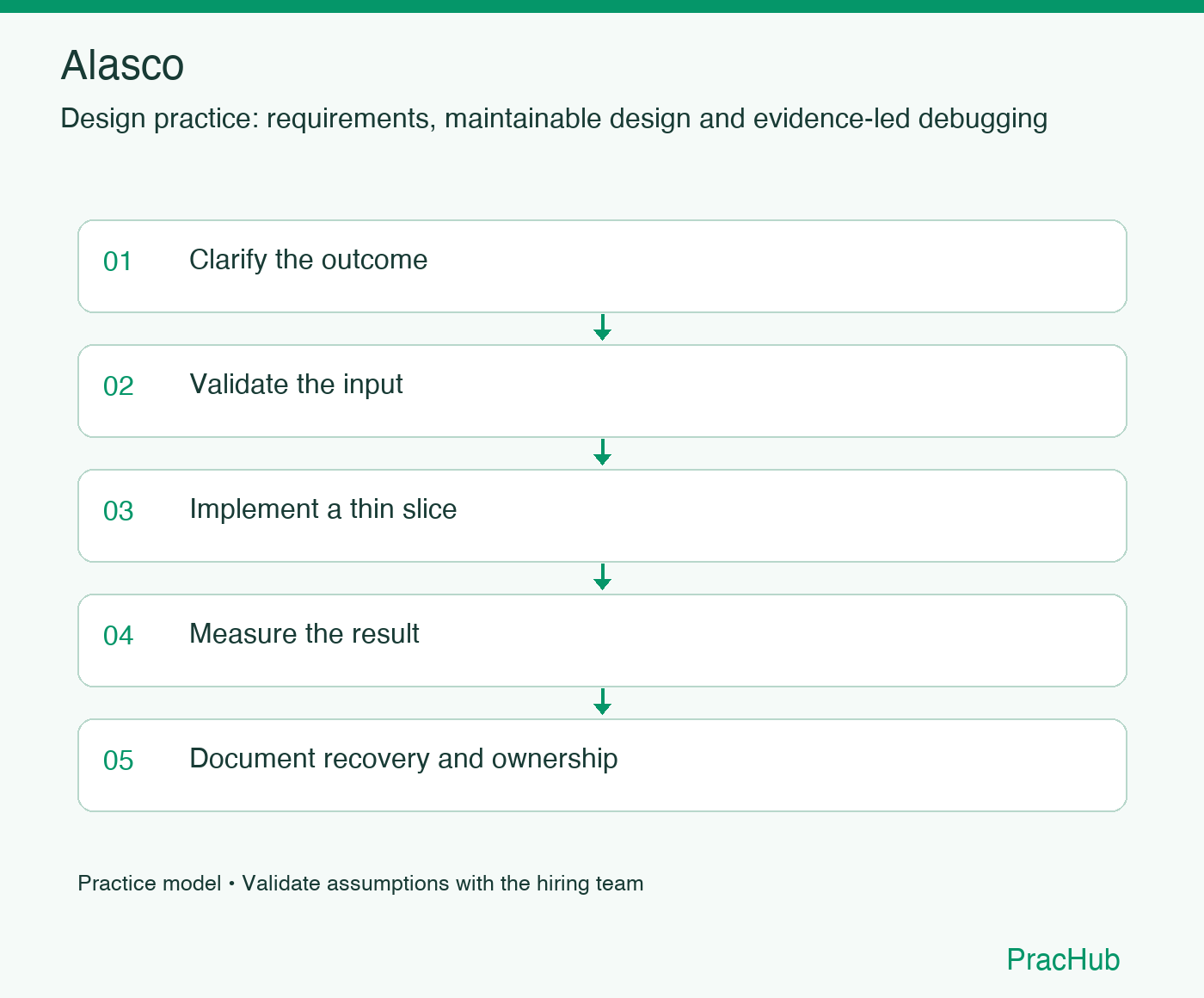
Task: Click step number 01
Action: (118, 262)
